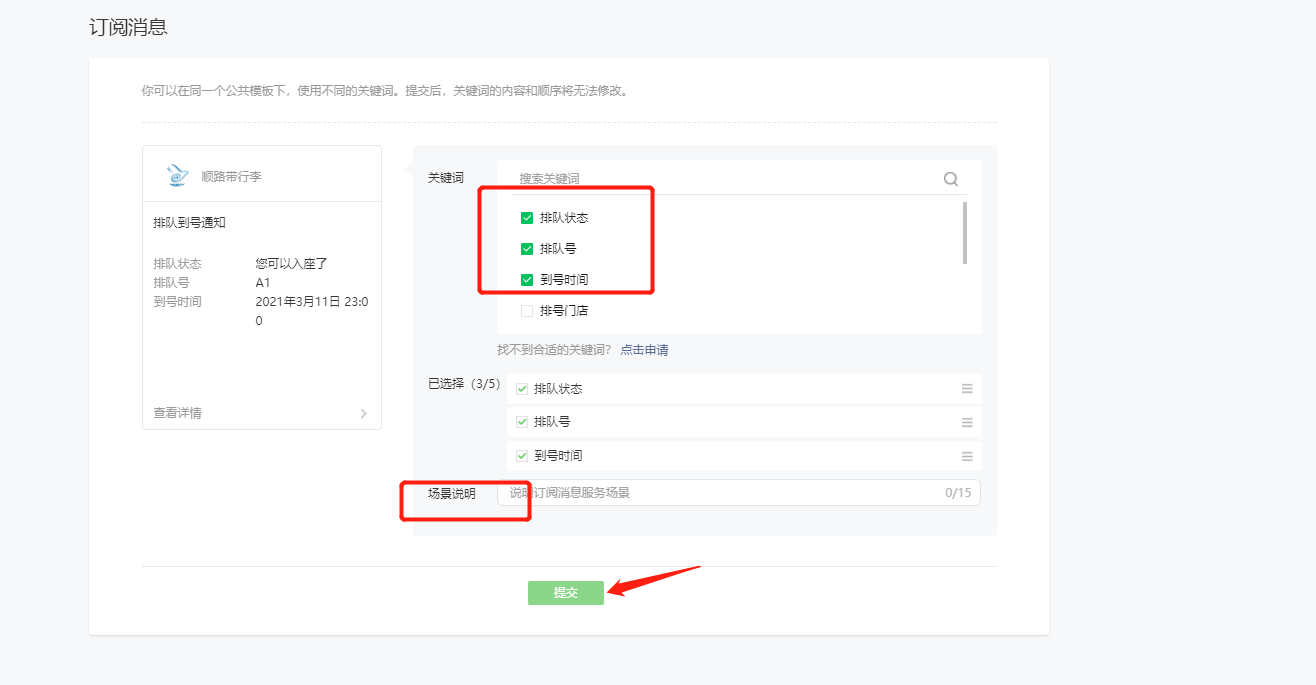Uncheck 排队状态 keyword checkbox in list
1316x685 pixels.
(x=527, y=218)
